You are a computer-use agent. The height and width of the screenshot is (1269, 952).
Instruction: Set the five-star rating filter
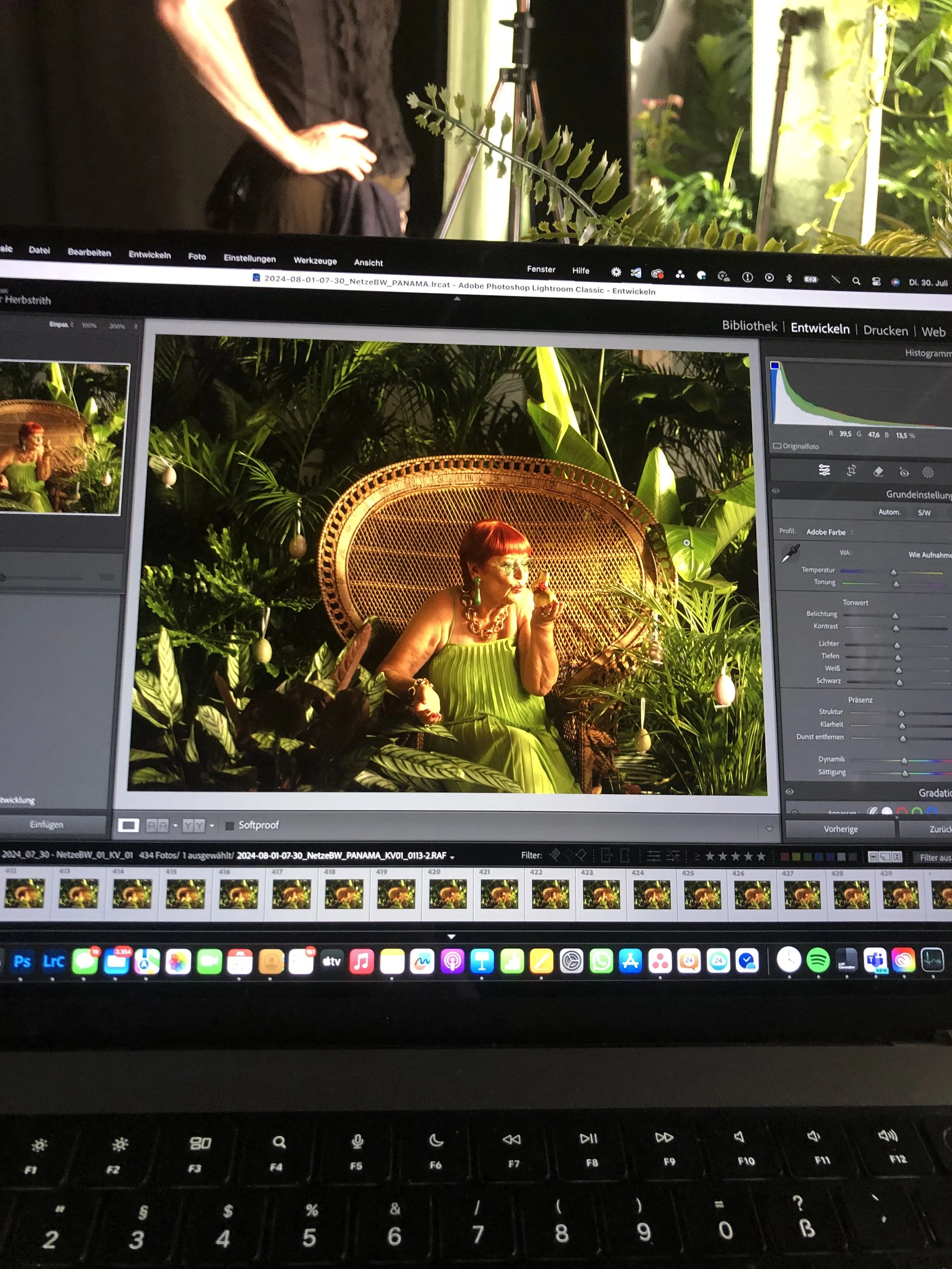pos(762,857)
